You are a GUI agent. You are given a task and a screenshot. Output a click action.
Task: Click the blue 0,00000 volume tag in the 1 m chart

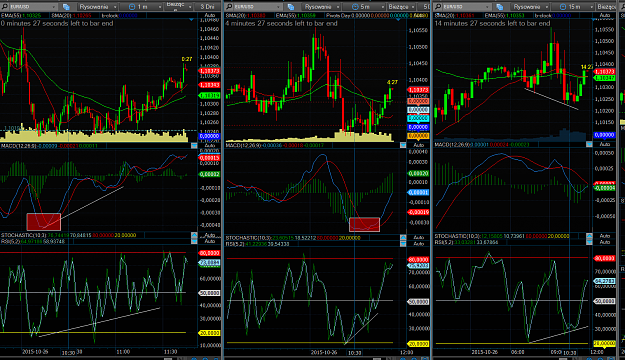pyautogui.click(x=209, y=136)
